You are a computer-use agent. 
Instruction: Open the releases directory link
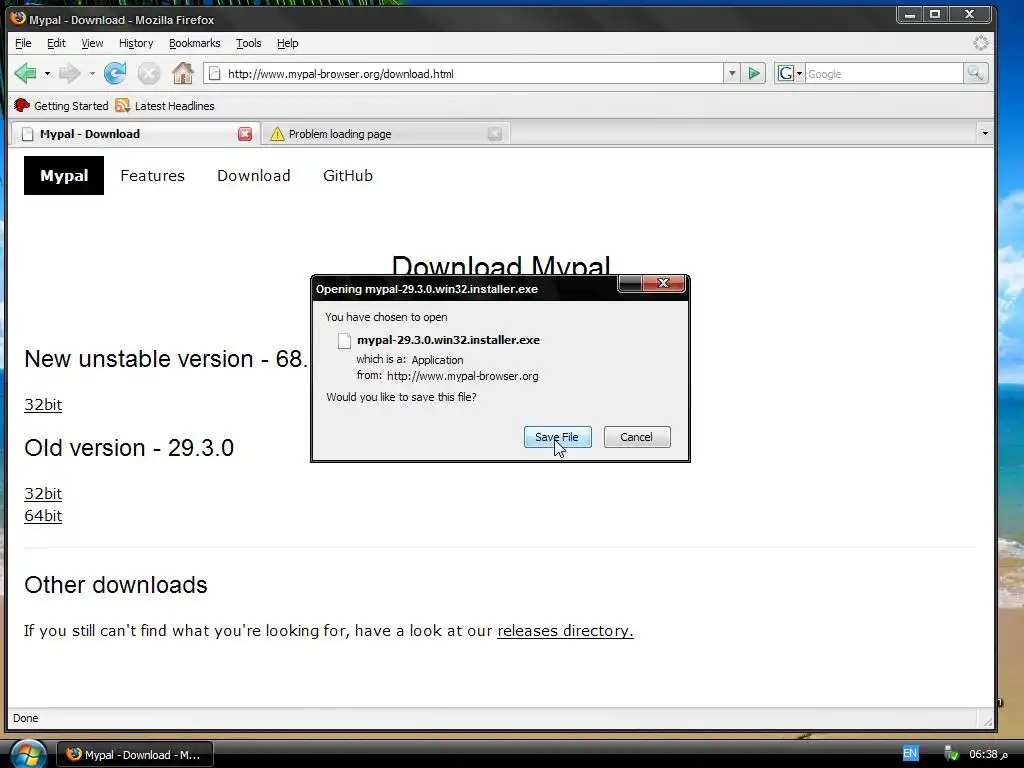pos(565,631)
